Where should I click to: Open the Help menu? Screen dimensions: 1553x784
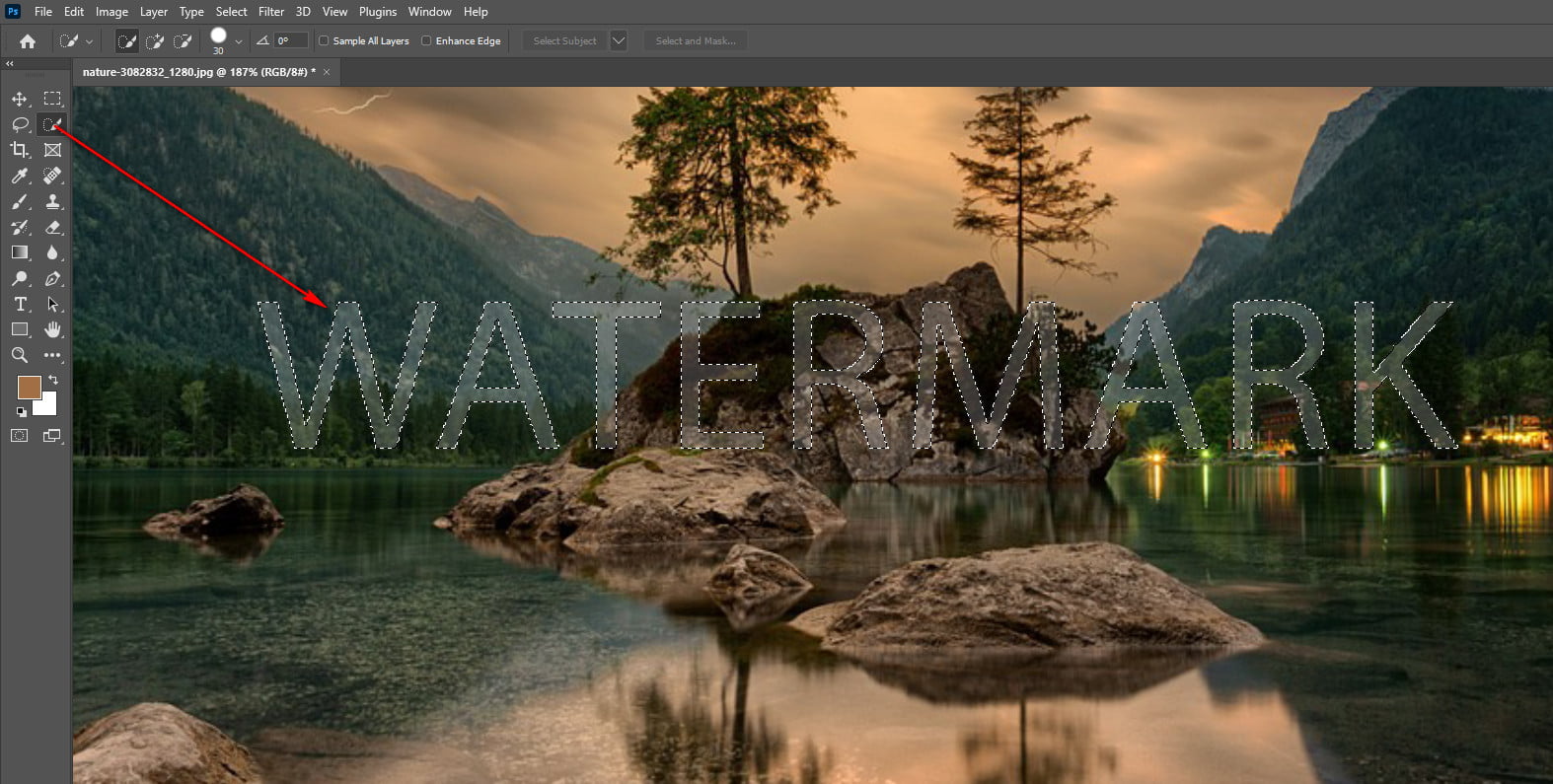[x=476, y=12]
